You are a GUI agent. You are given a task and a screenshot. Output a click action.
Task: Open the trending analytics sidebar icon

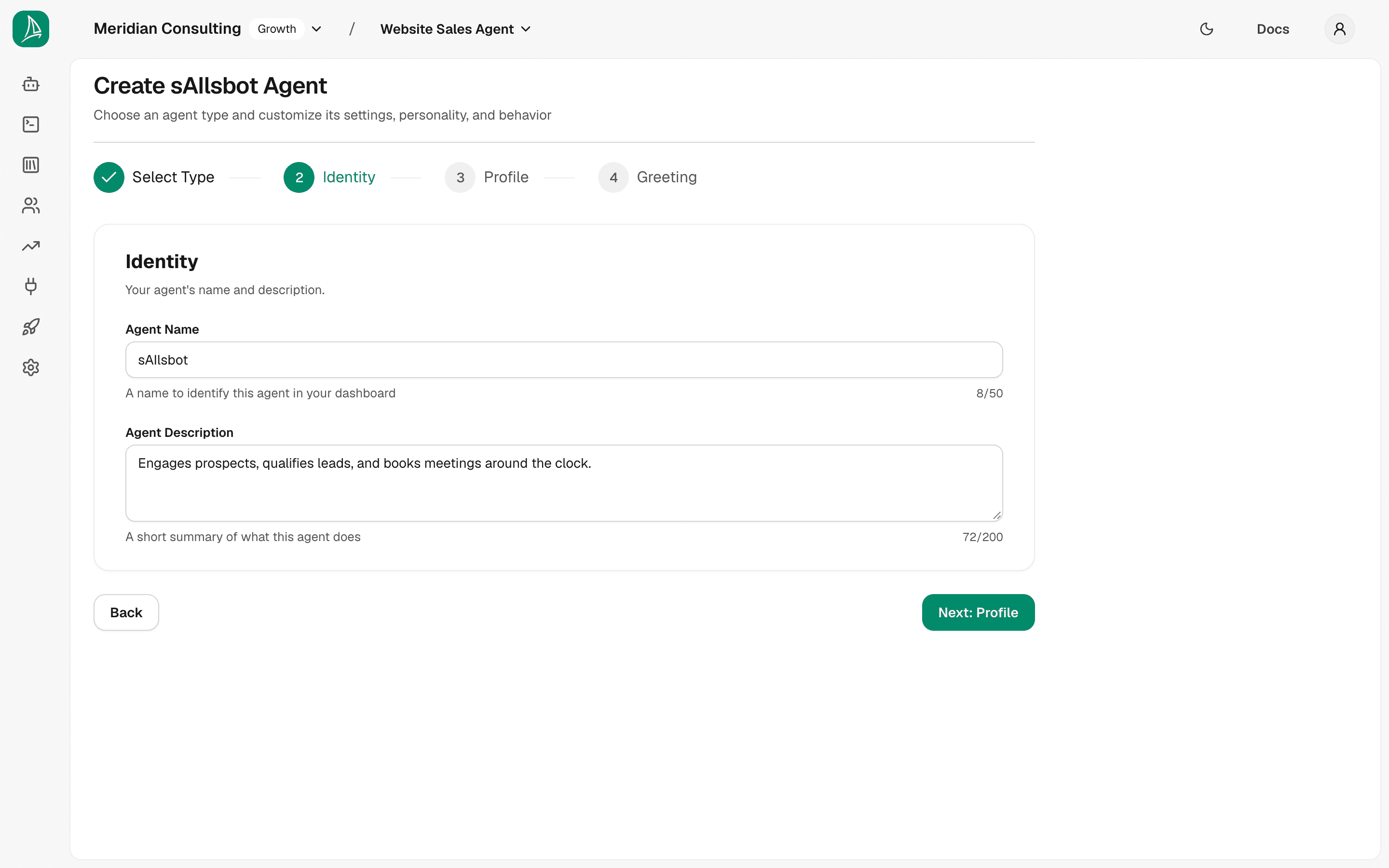31,246
